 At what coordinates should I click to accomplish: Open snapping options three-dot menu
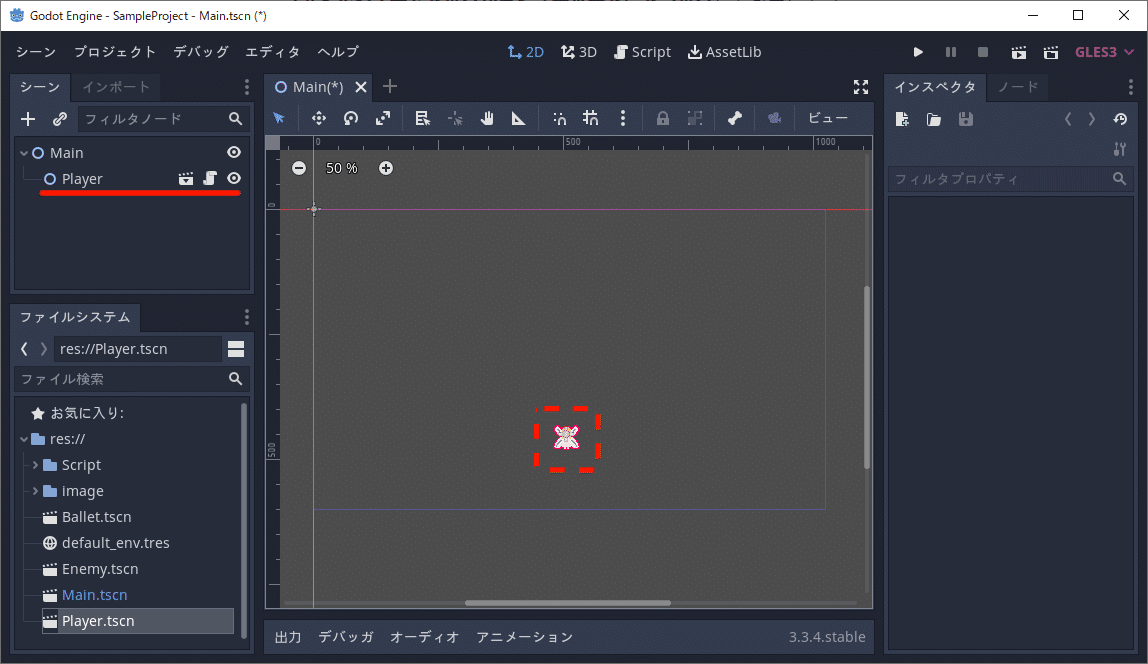623,119
